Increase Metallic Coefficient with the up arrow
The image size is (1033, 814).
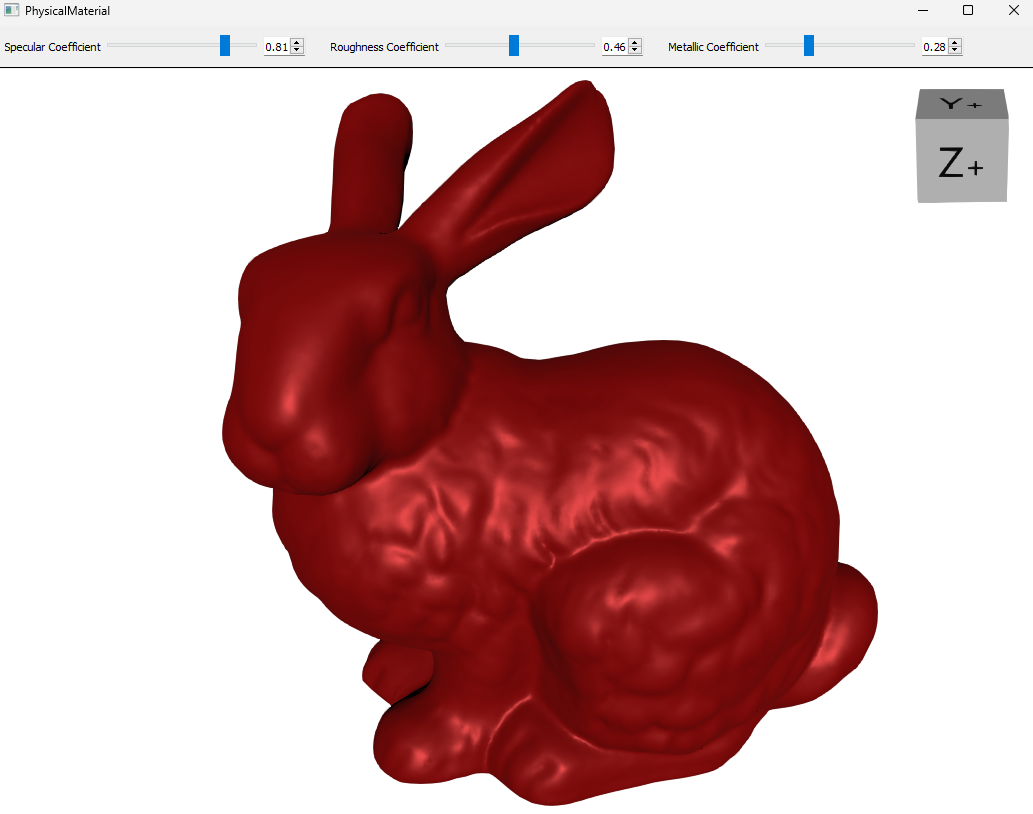(x=955, y=43)
